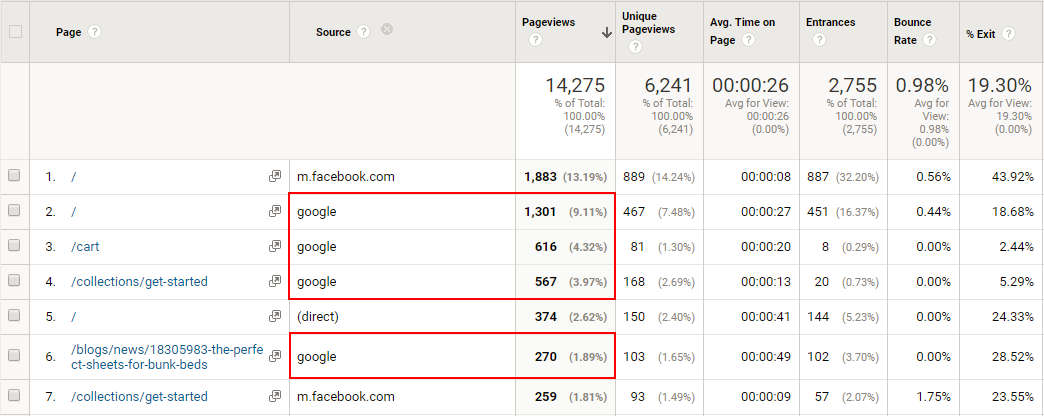Viewport: 1044px width, 416px height.
Task: Check the bunk-beds blog row checkbox
Action: (x=14, y=355)
